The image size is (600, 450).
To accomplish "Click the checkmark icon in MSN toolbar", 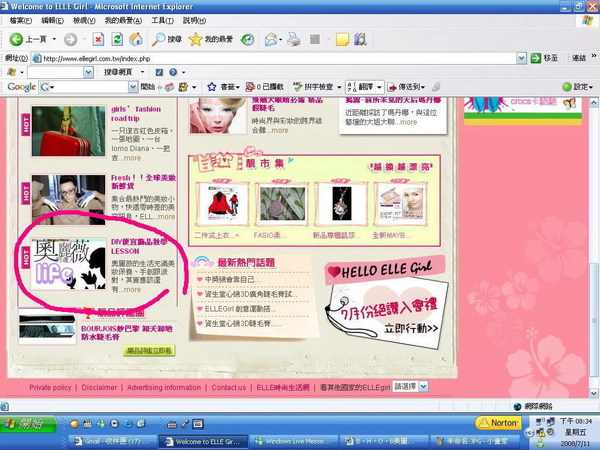I will point(159,72).
